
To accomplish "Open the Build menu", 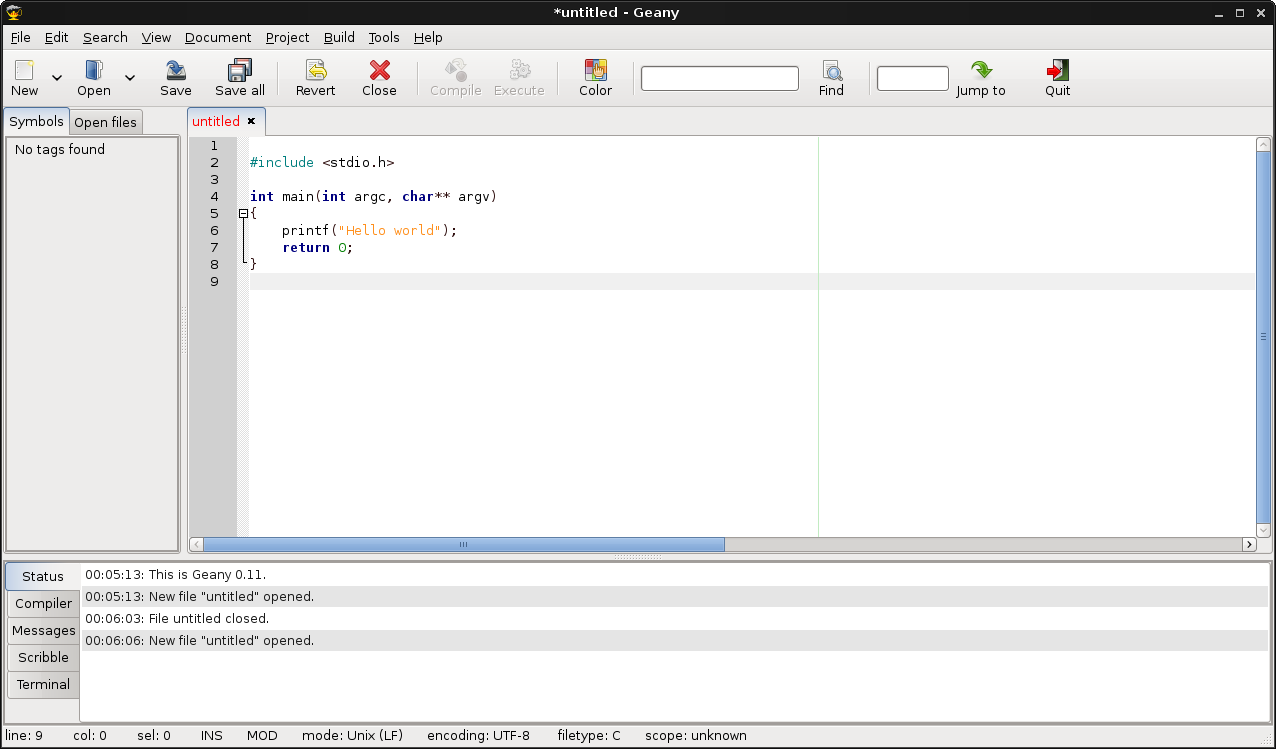I will 339,37.
